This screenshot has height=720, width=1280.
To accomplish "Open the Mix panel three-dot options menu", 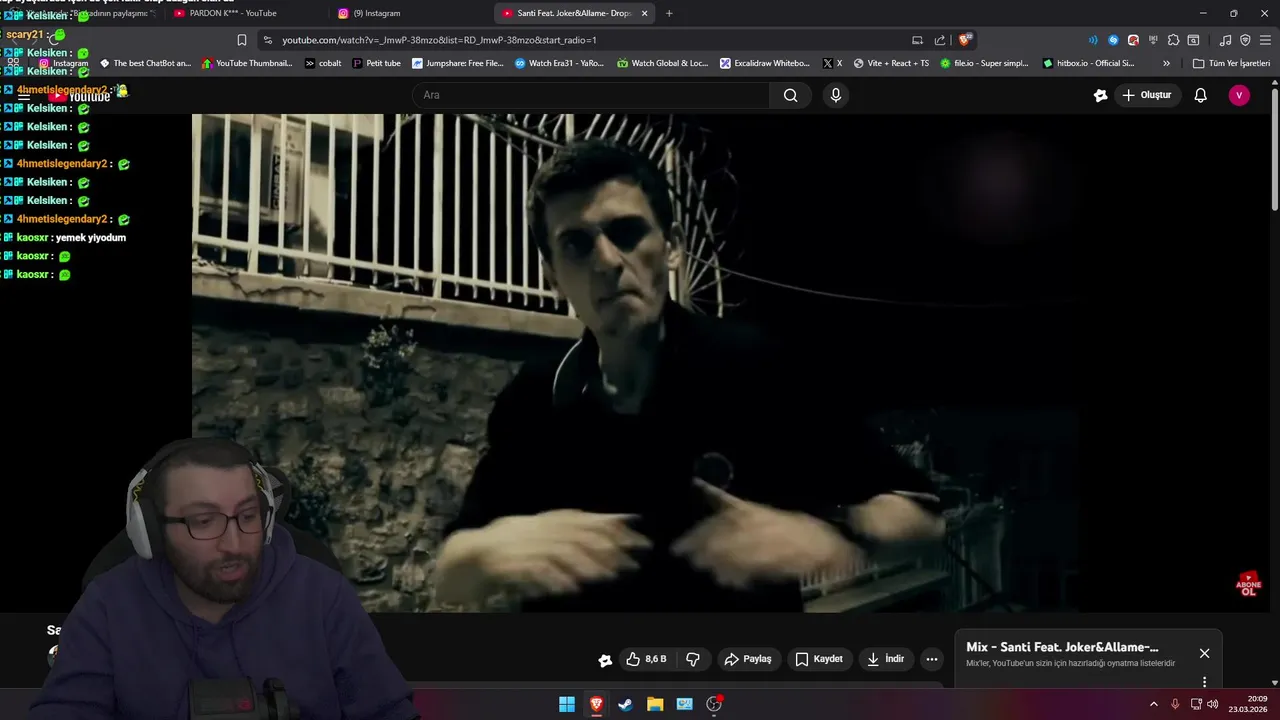I will 1204,682.
